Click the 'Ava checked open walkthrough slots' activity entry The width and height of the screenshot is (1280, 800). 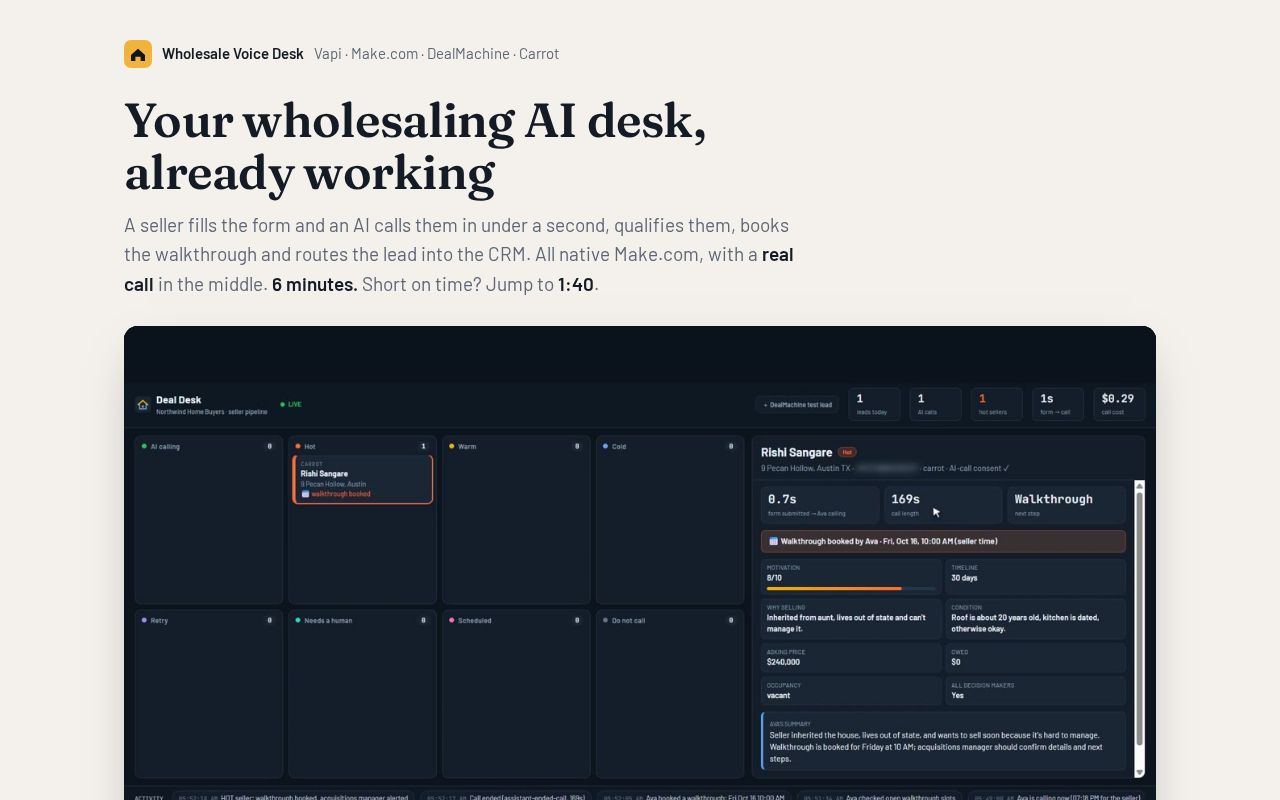click(881, 797)
